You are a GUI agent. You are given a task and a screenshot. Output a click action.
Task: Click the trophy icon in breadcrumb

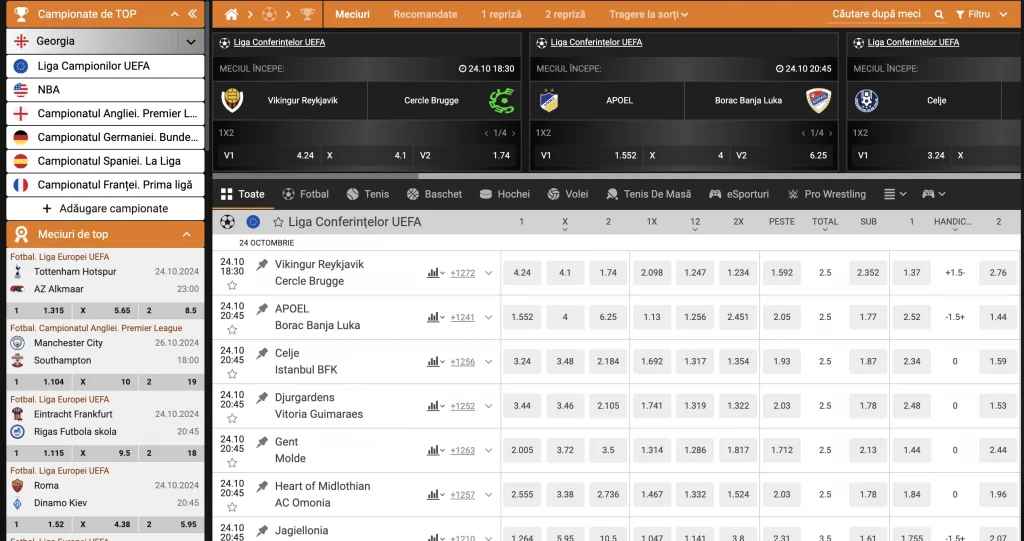306,15
